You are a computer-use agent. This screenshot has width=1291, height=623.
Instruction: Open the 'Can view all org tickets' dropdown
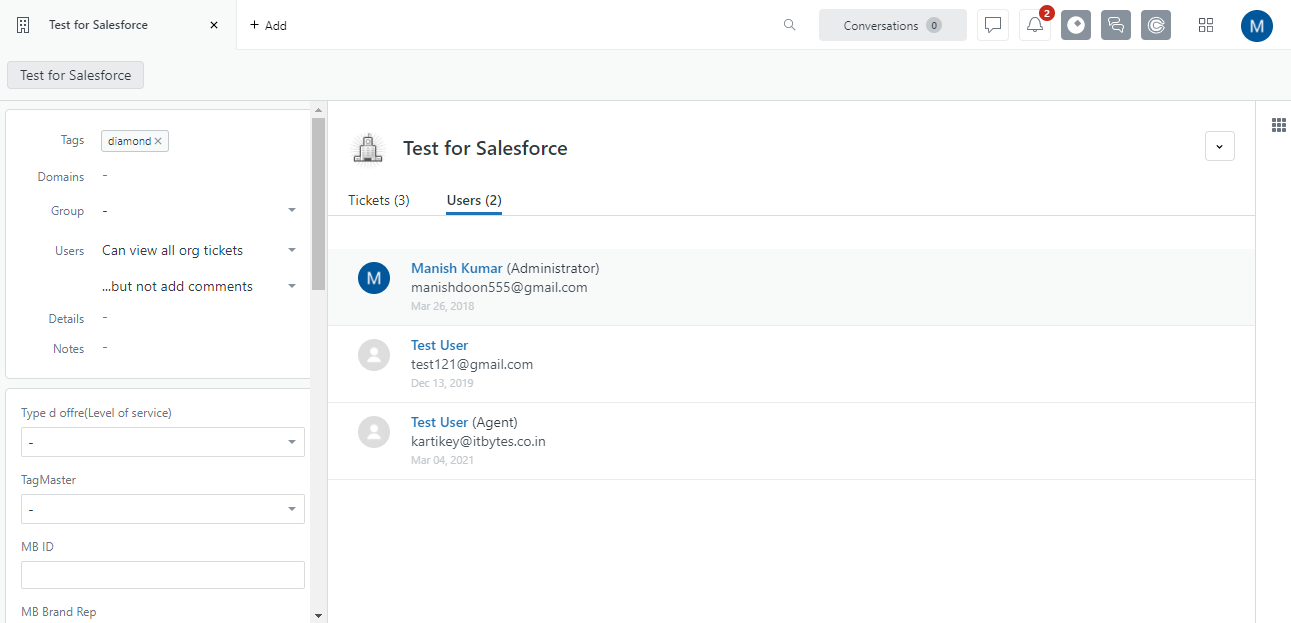click(292, 251)
